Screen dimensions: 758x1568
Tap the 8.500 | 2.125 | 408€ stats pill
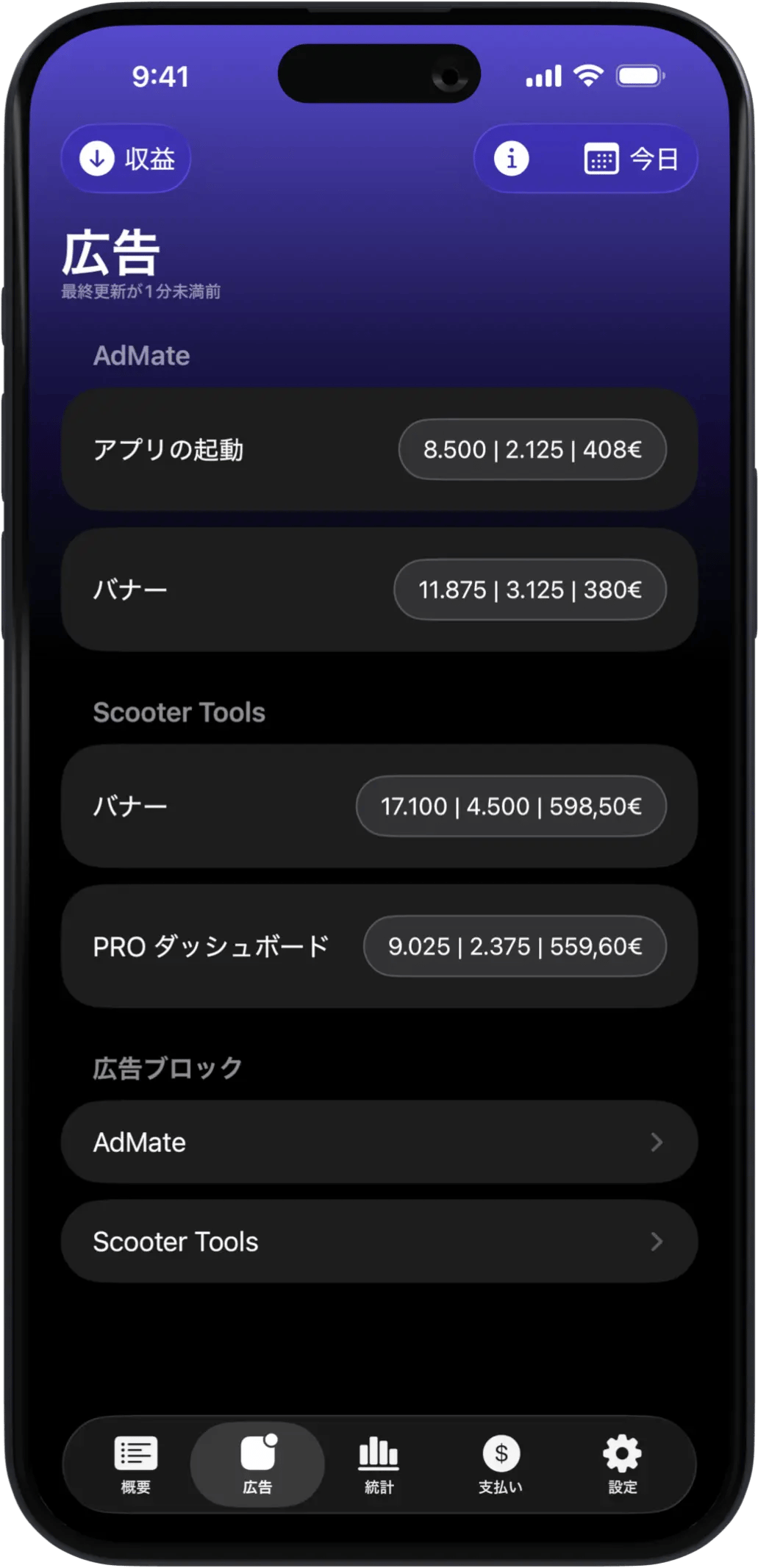pyautogui.click(x=532, y=449)
